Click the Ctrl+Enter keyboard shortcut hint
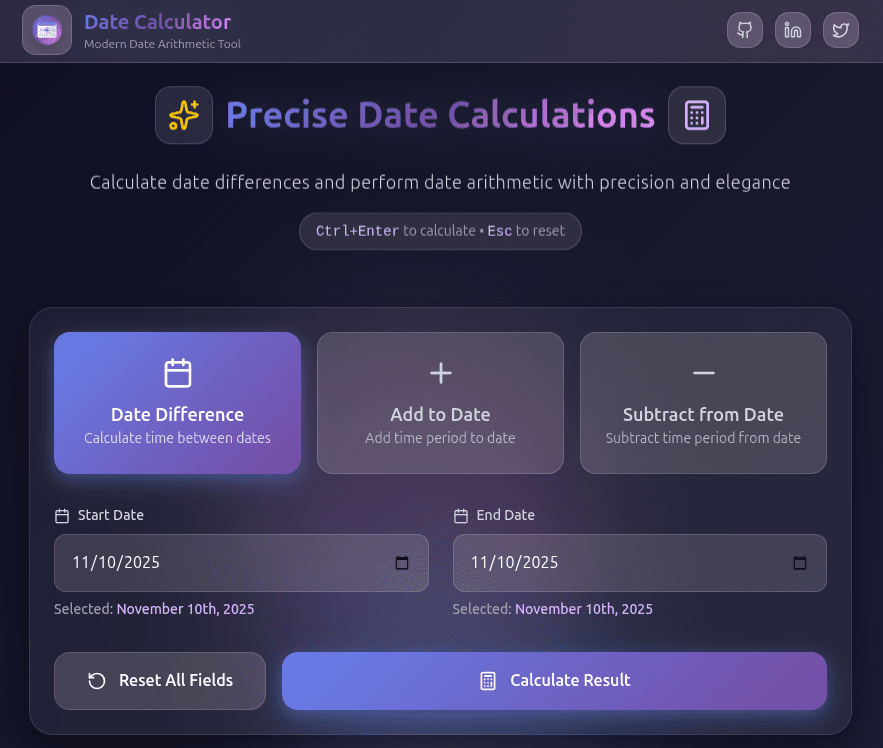This screenshot has height=748, width=883. click(358, 231)
